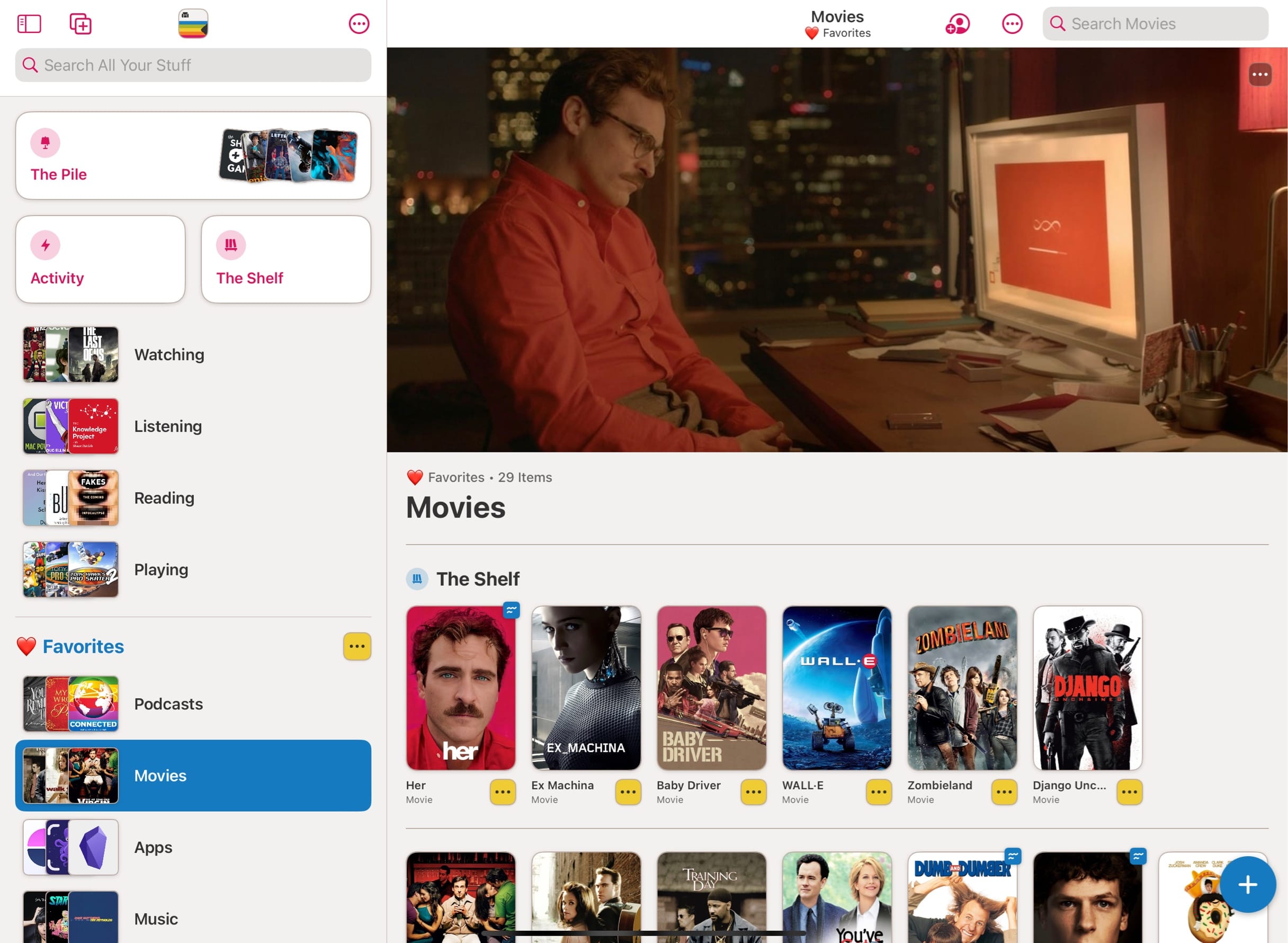
Task: Open The Pile card
Action: 193,155
